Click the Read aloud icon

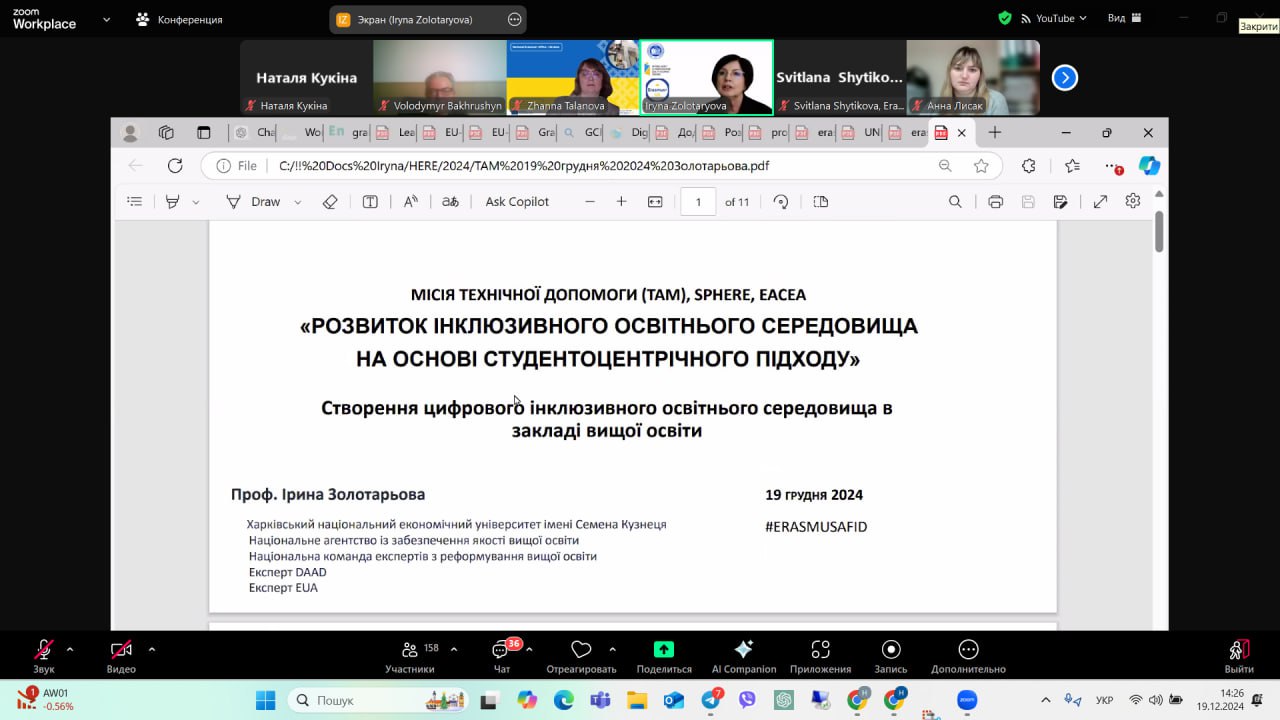(x=411, y=202)
